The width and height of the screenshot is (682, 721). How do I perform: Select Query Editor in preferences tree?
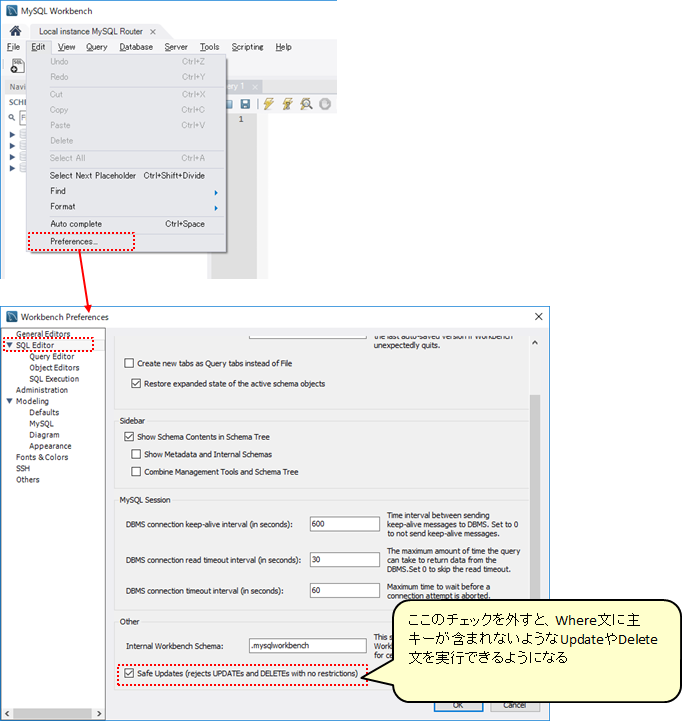[52, 356]
